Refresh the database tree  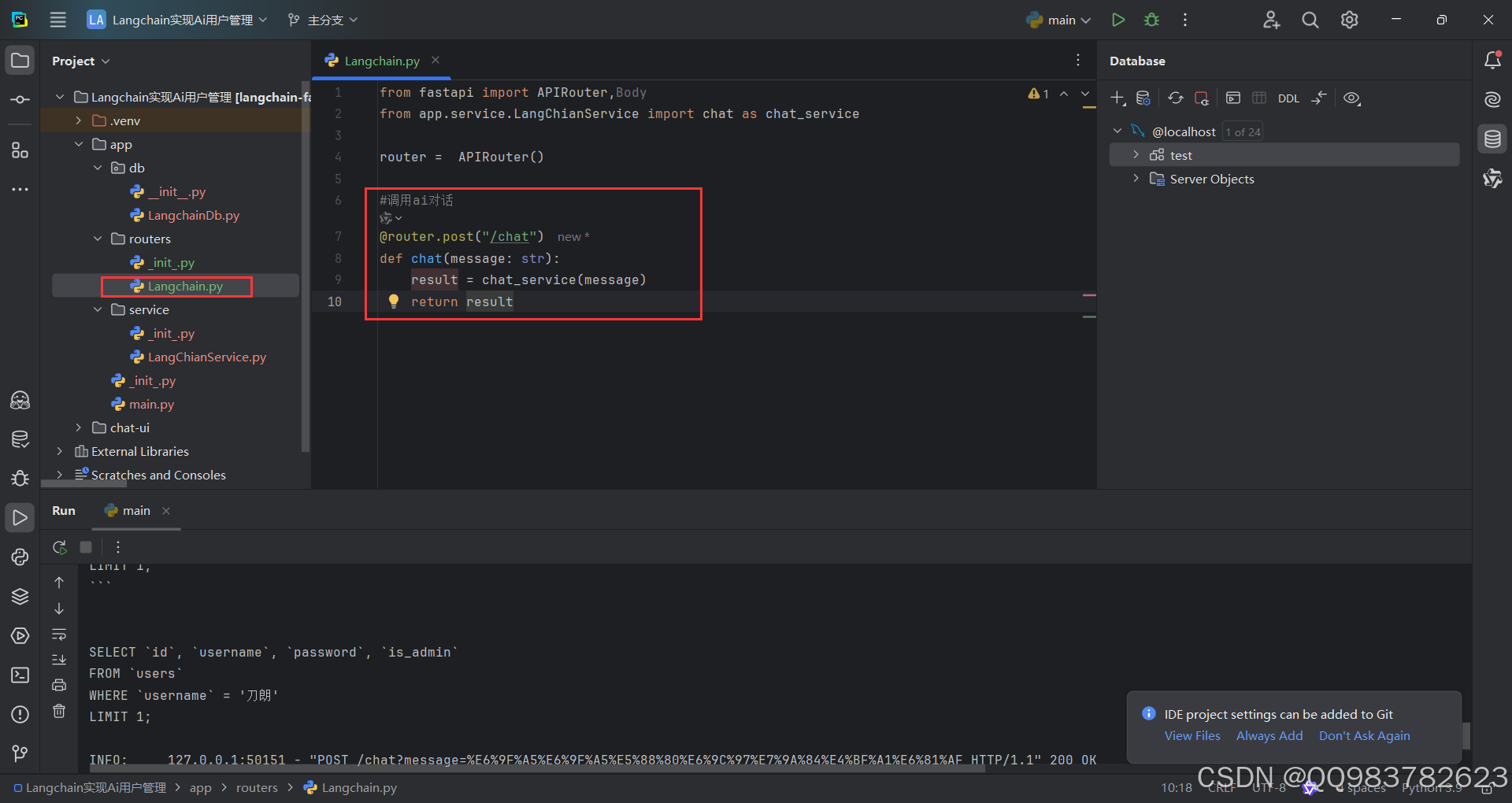coord(1176,98)
